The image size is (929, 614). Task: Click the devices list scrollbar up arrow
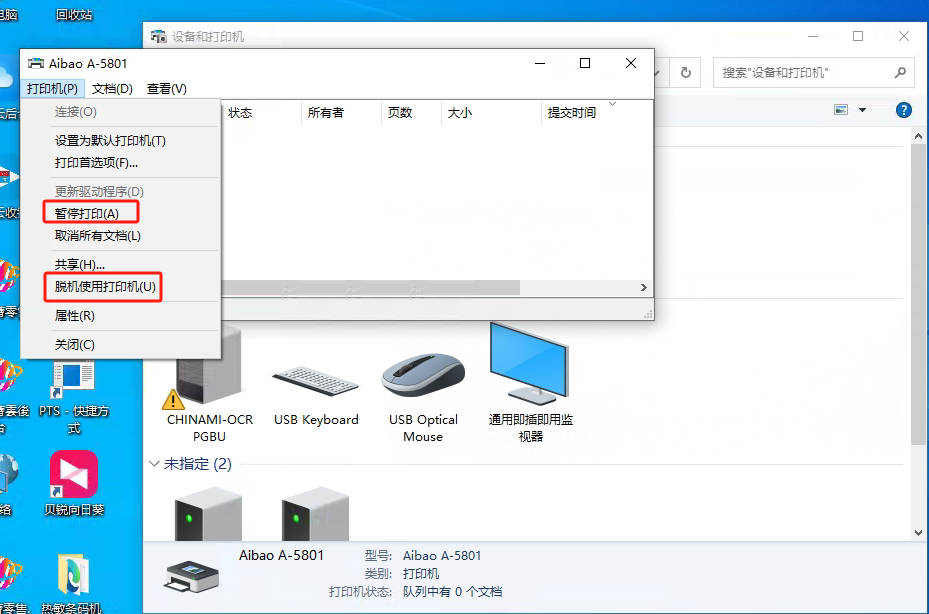(x=918, y=136)
